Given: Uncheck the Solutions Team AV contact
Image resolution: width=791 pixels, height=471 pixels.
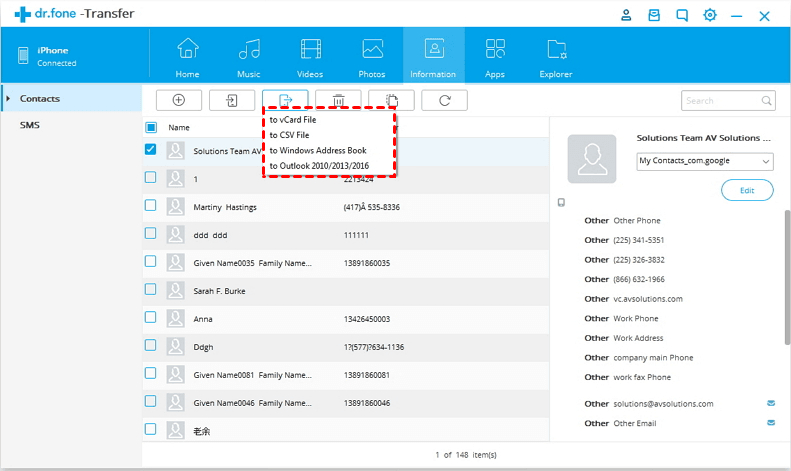Looking at the screenshot, I should (x=151, y=150).
